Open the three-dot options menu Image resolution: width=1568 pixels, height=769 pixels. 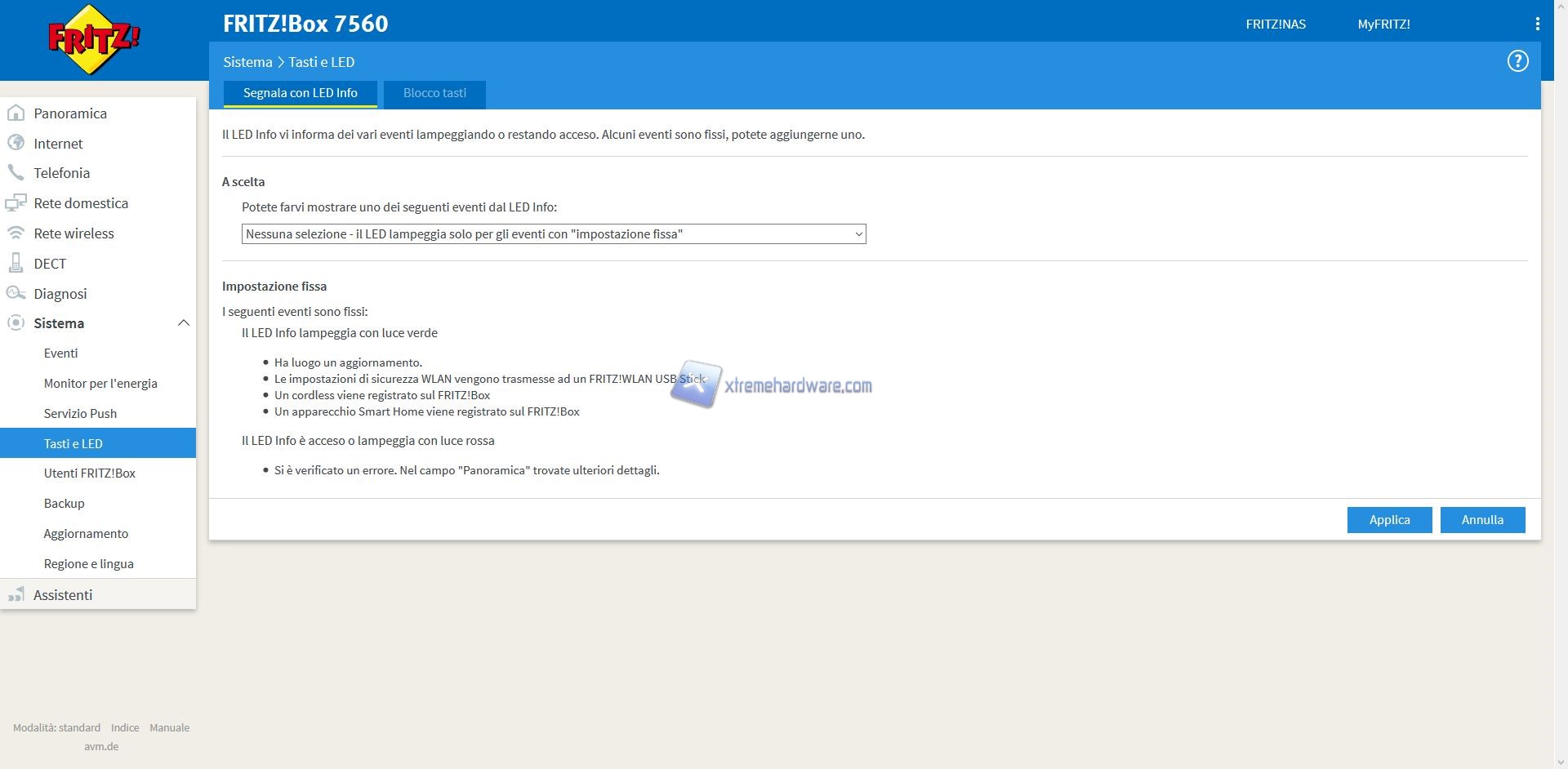1537,24
